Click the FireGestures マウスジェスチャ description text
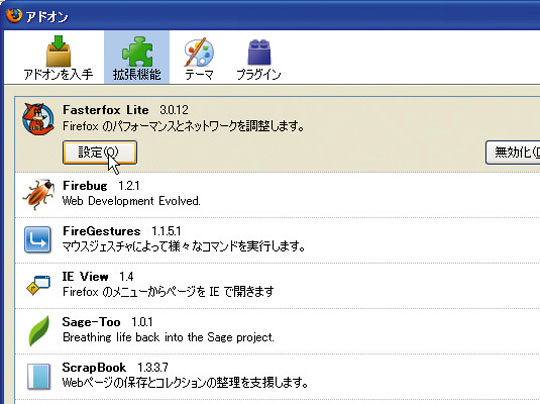 184,246
